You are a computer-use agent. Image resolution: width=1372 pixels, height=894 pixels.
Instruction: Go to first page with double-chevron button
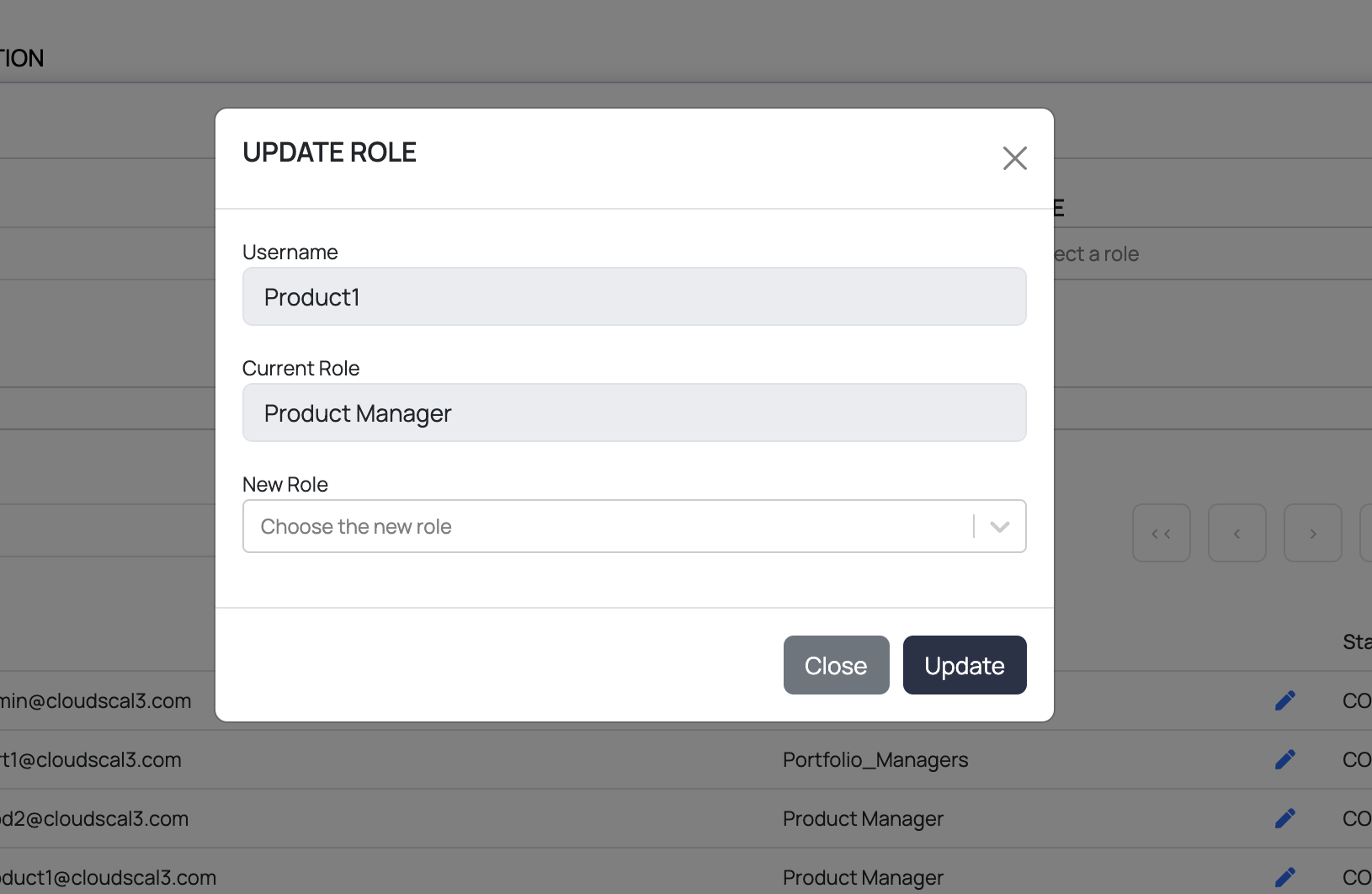point(1161,533)
